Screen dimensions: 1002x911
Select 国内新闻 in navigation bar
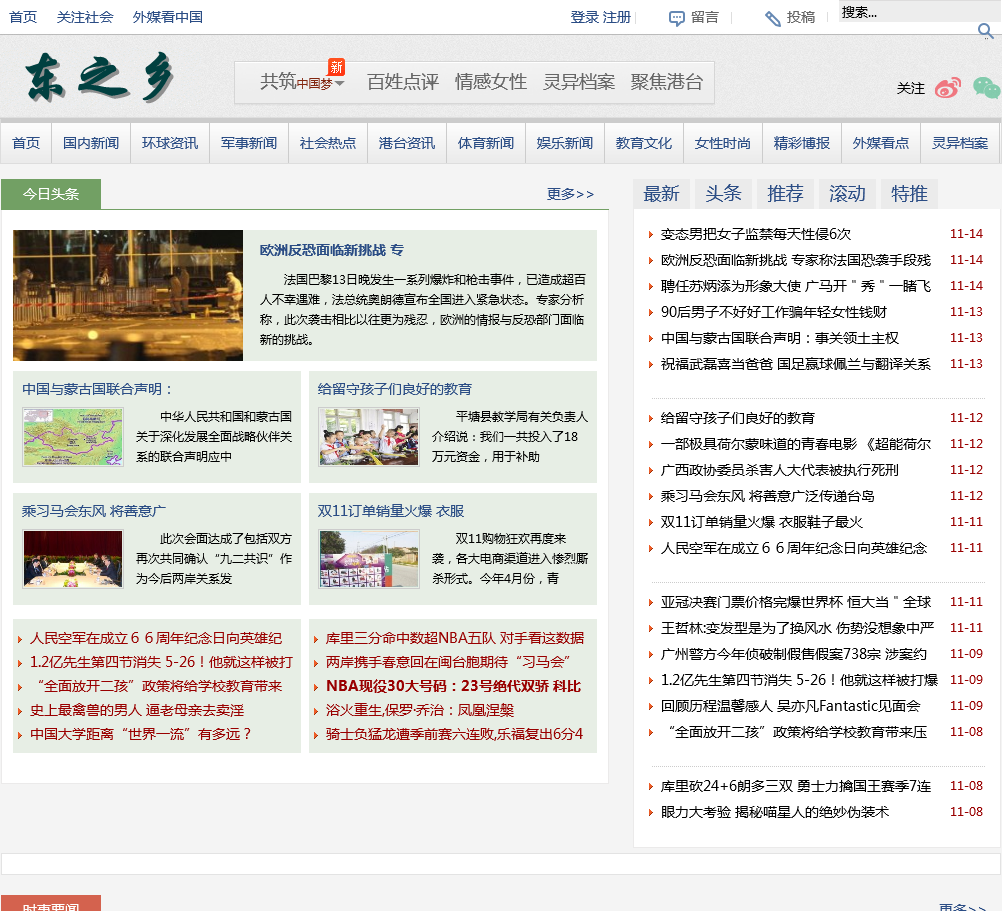tap(91, 143)
